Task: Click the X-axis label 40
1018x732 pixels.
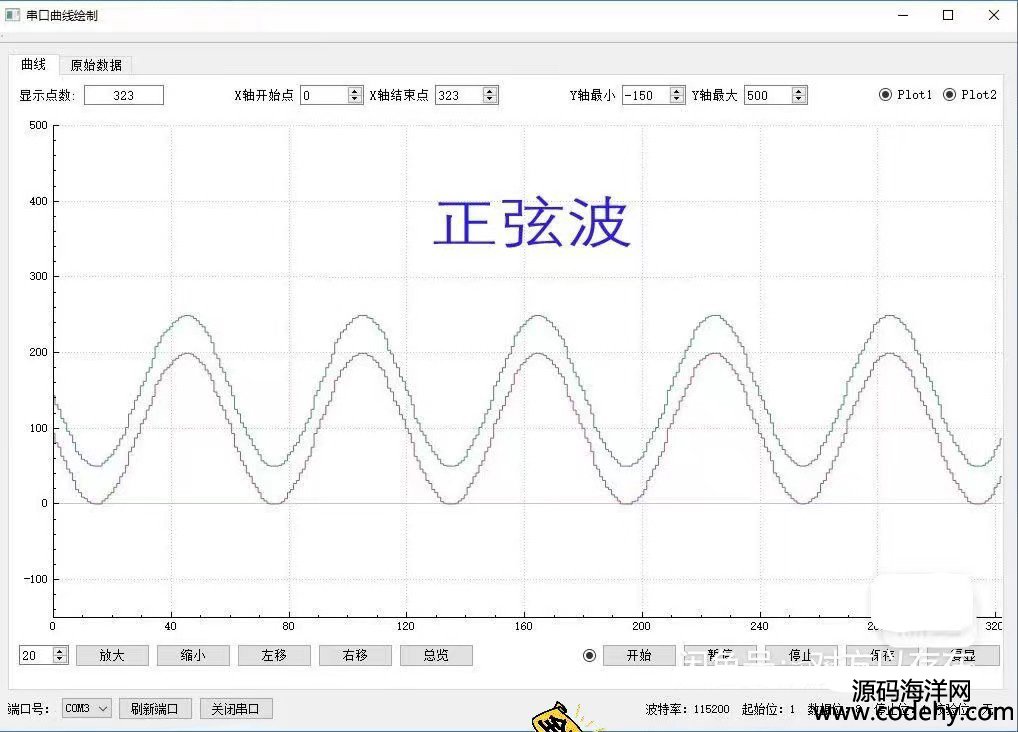Action: coord(171,626)
